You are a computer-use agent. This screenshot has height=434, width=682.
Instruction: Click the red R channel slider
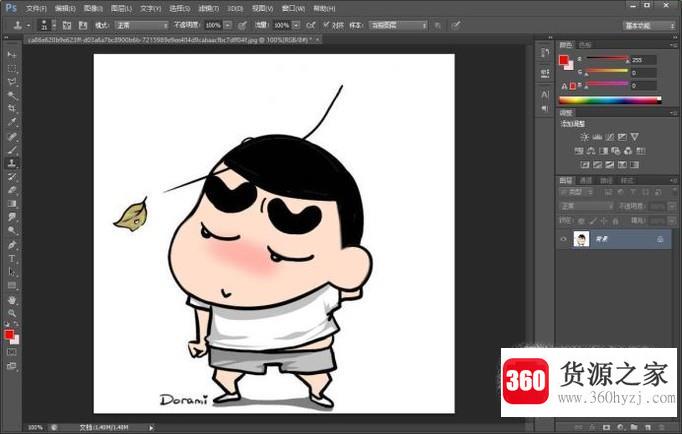607,59
